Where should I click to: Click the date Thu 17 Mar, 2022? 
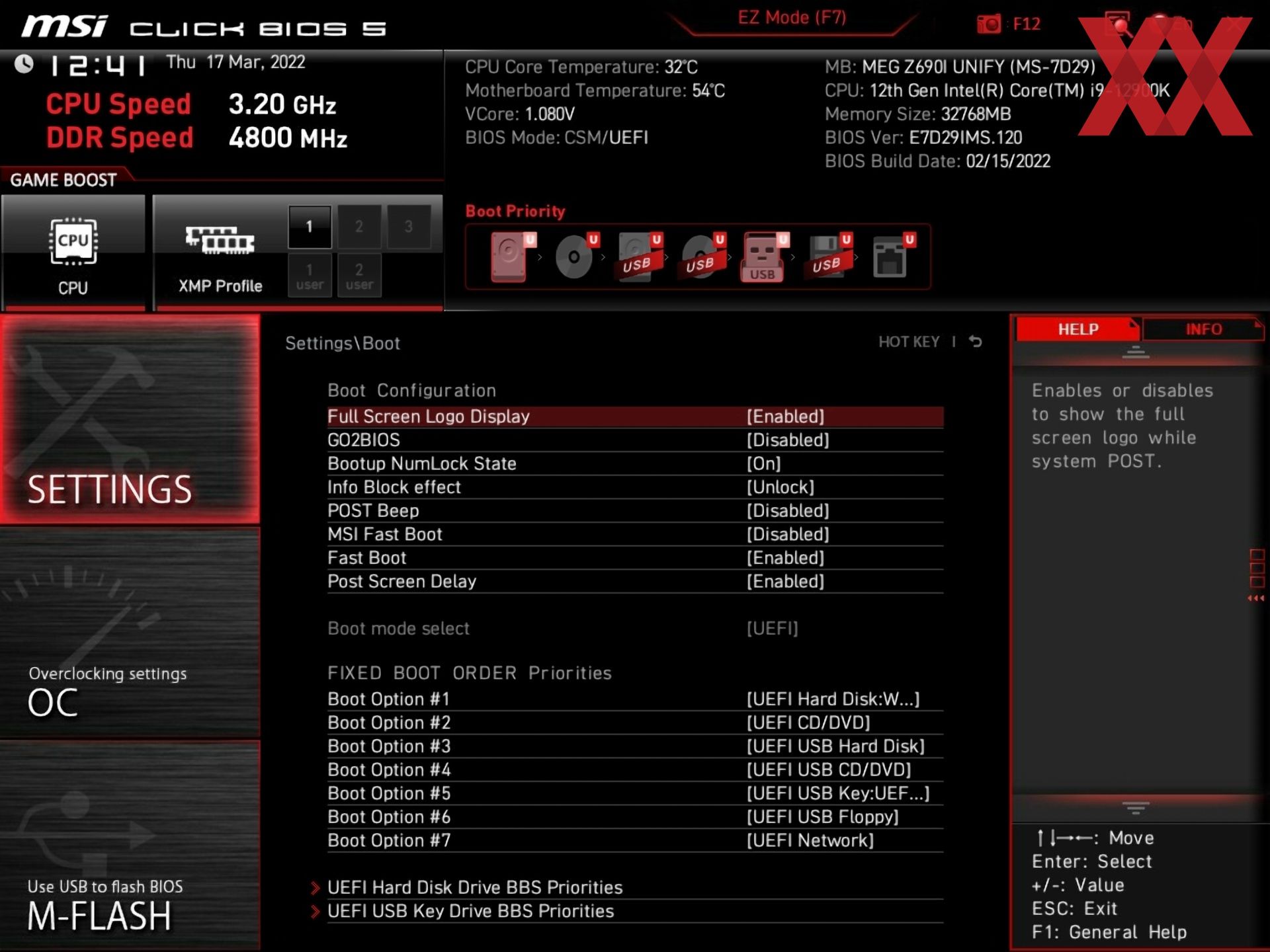[x=235, y=63]
